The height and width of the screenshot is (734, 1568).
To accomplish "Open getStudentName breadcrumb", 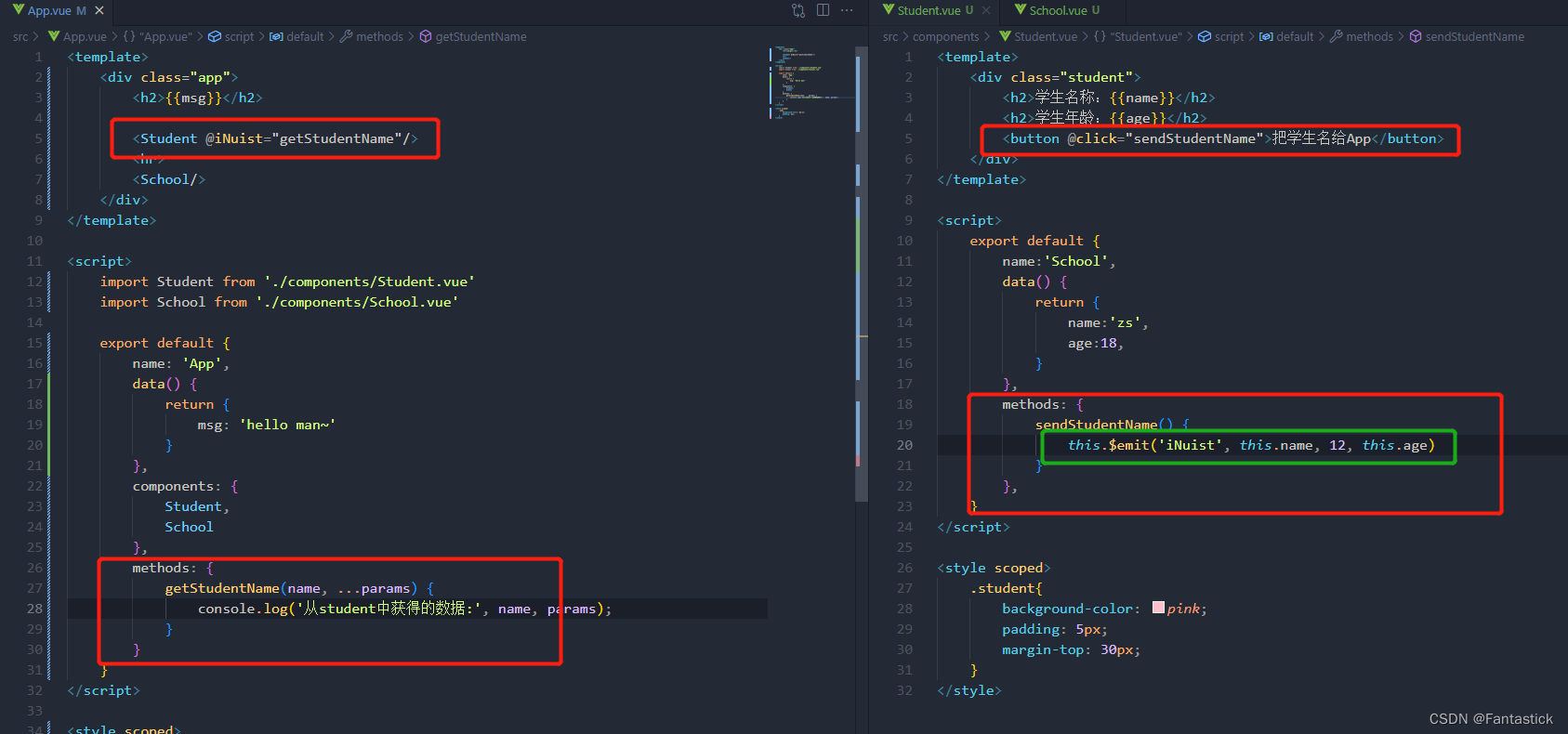I will pos(473,36).
